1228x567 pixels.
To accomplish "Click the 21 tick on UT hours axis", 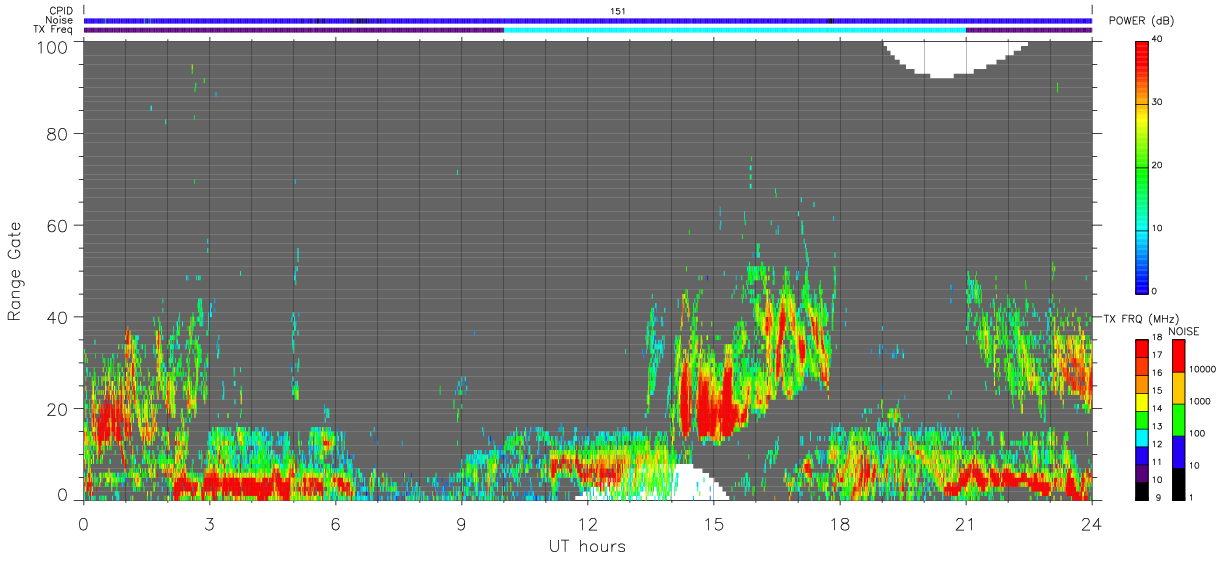I will click(966, 523).
